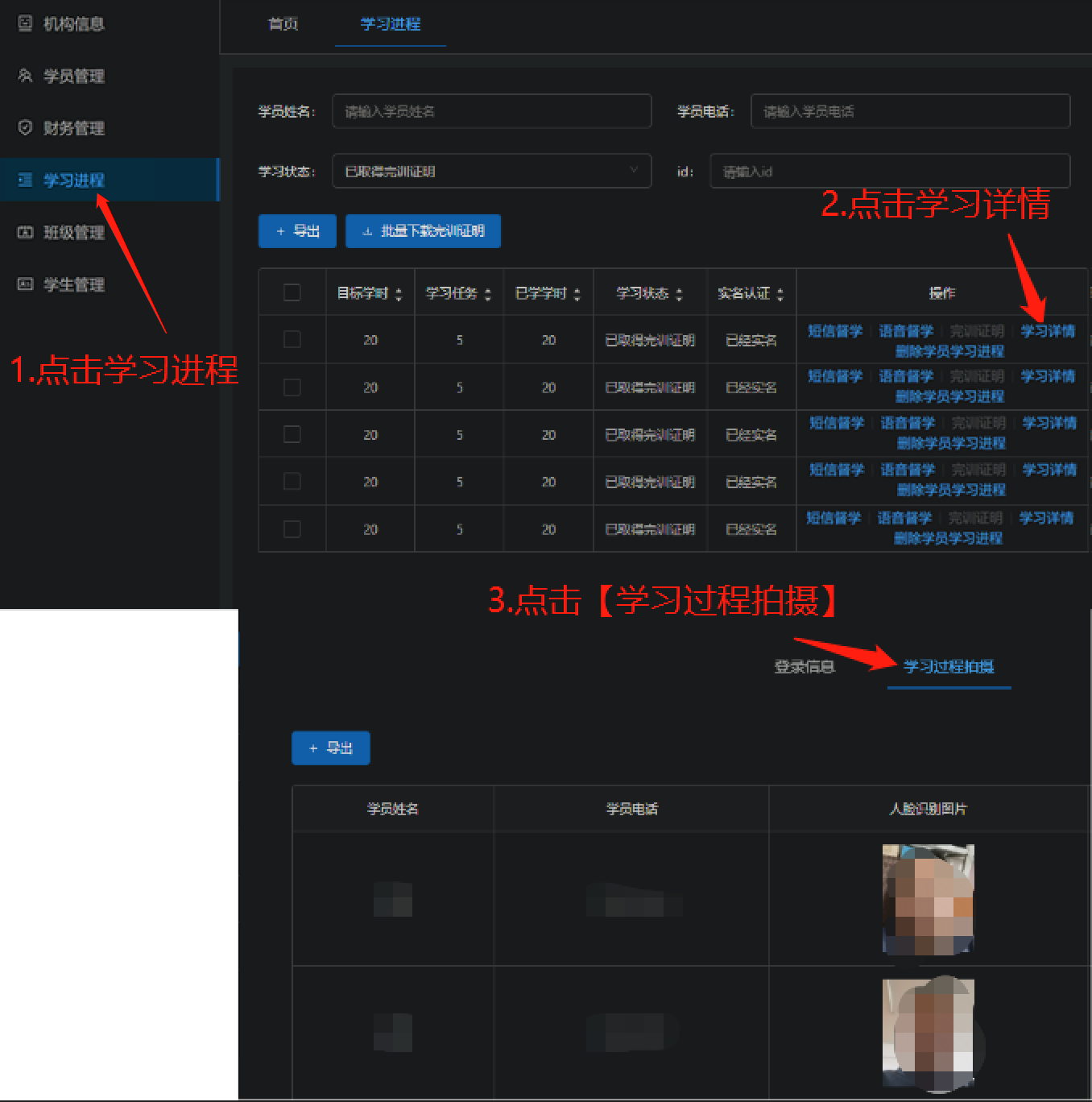The image size is (1092, 1102).
Task: Open 学生管理 in the sidebar menu
Action: click(x=73, y=284)
